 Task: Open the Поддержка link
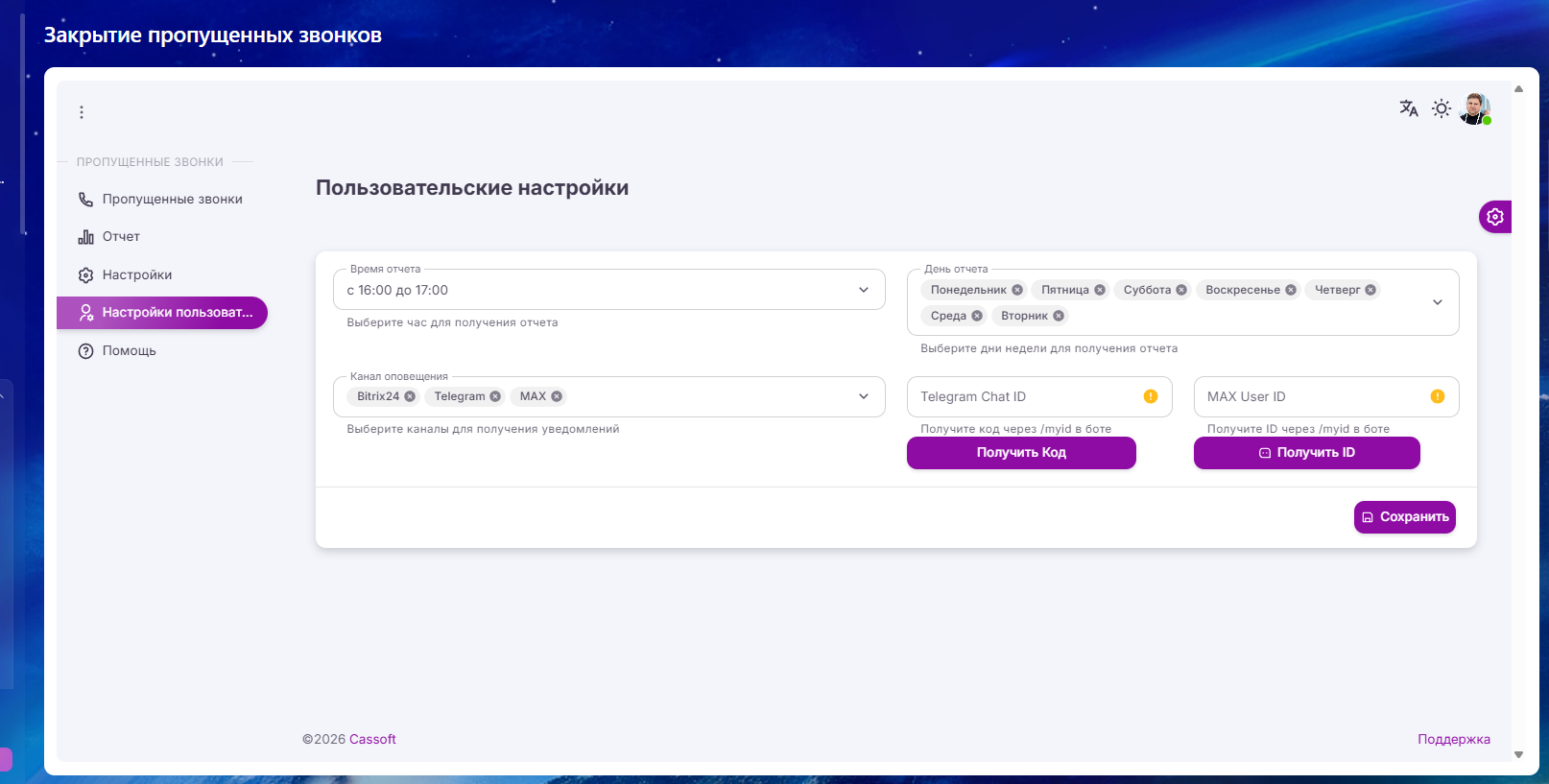coord(1453,739)
